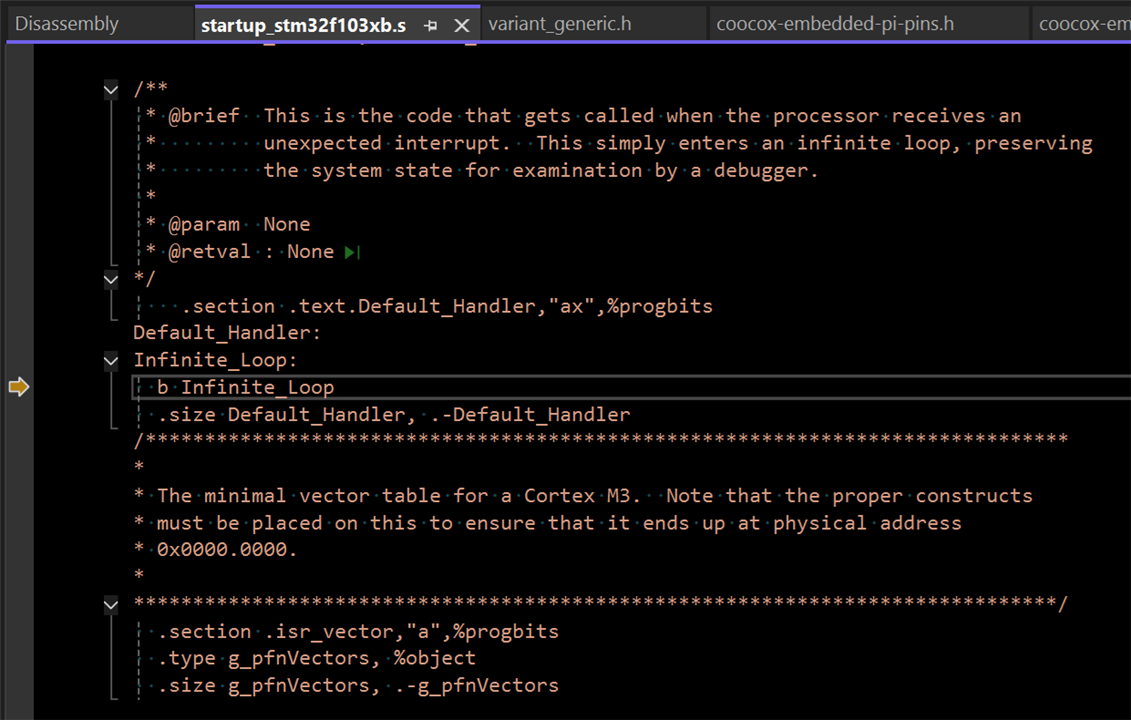Image resolution: width=1131 pixels, height=720 pixels.
Task: Click the Default_Handler: label line
Action: pyautogui.click(x=227, y=333)
